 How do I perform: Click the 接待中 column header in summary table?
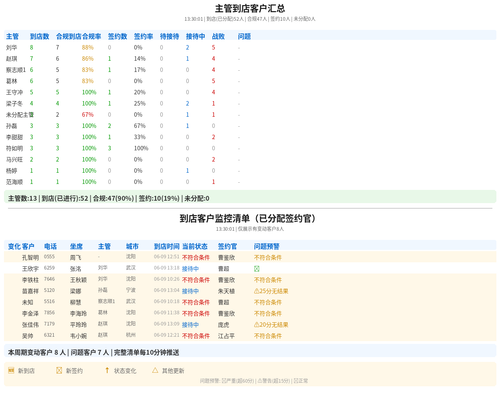tap(195, 36)
